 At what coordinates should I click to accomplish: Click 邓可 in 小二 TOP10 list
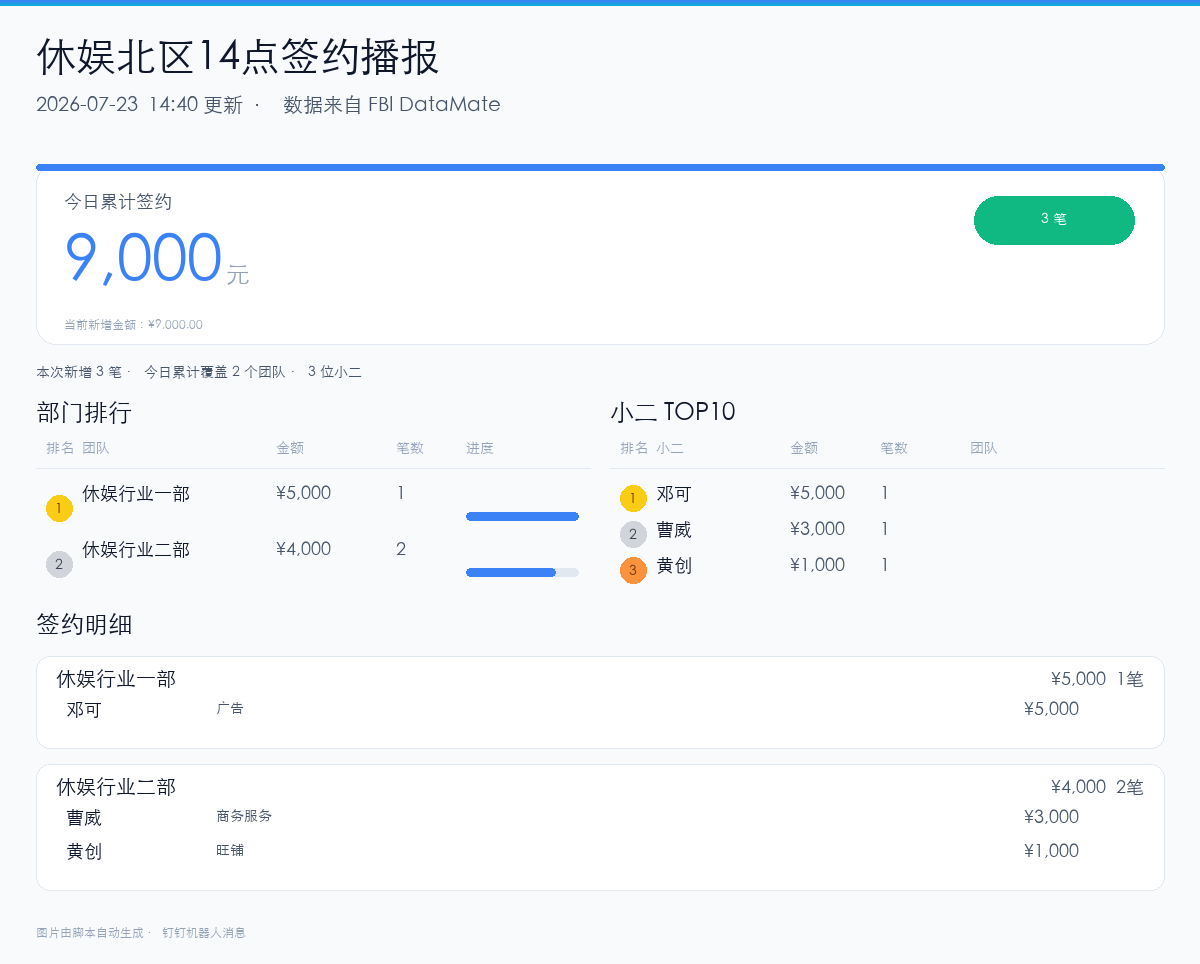click(674, 494)
